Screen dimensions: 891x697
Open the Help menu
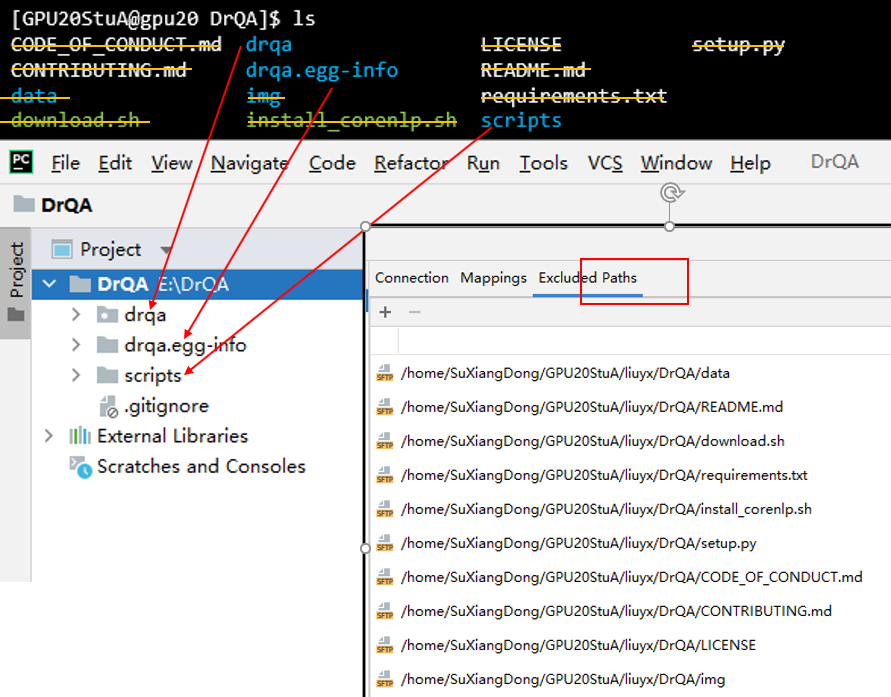(x=750, y=164)
